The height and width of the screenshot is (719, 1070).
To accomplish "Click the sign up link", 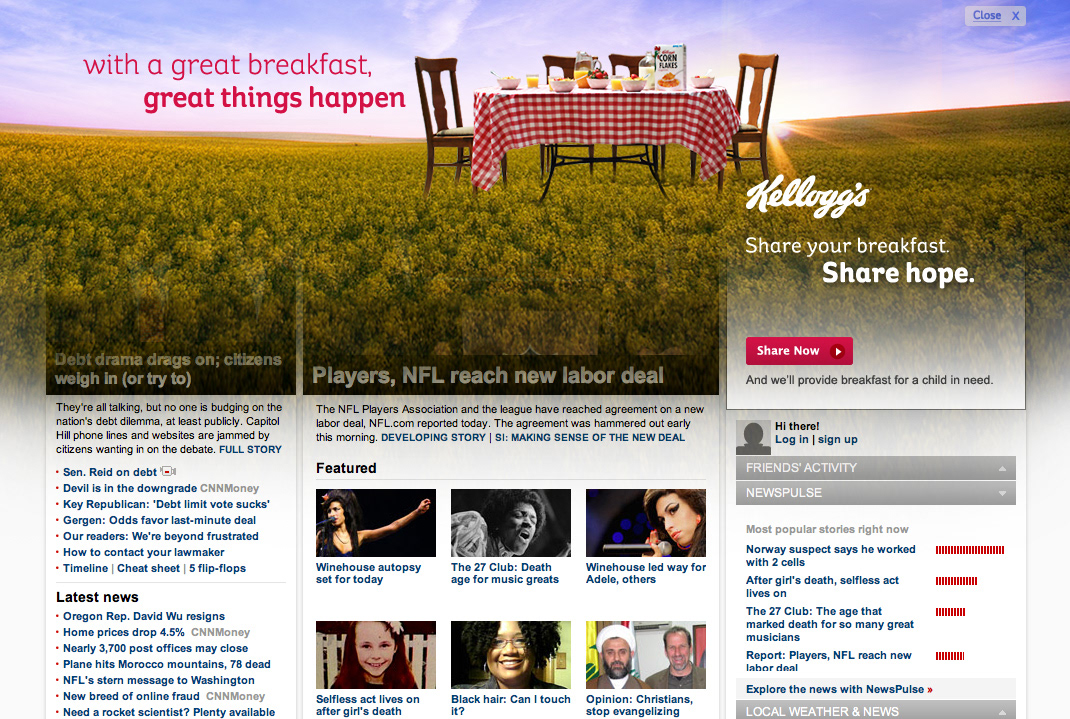I will (838, 439).
